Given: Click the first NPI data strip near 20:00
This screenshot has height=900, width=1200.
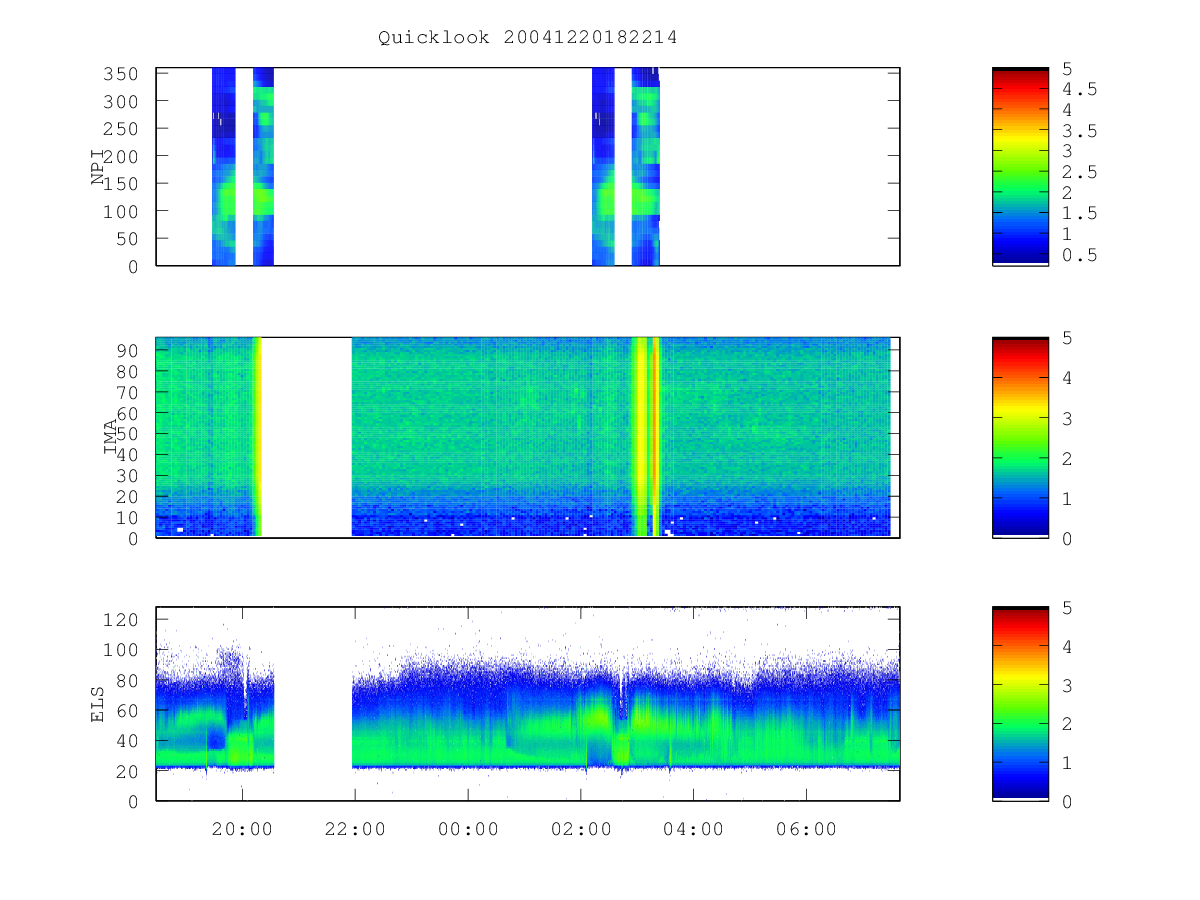Looking at the screenshot, I should (x=223, y=166).
